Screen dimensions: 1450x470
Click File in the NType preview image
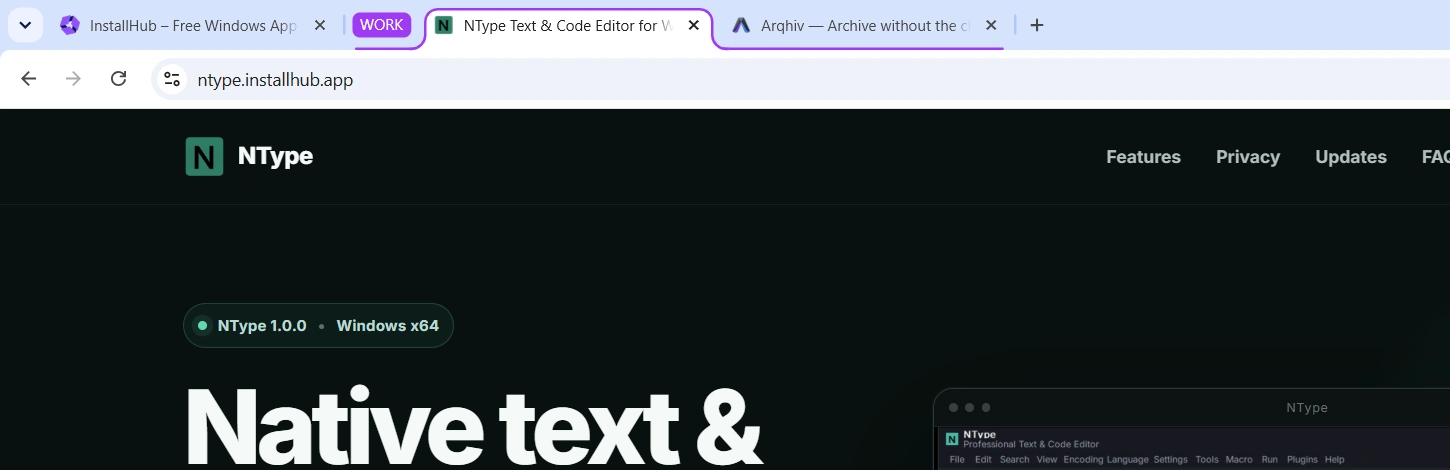(x=957, y=460)
